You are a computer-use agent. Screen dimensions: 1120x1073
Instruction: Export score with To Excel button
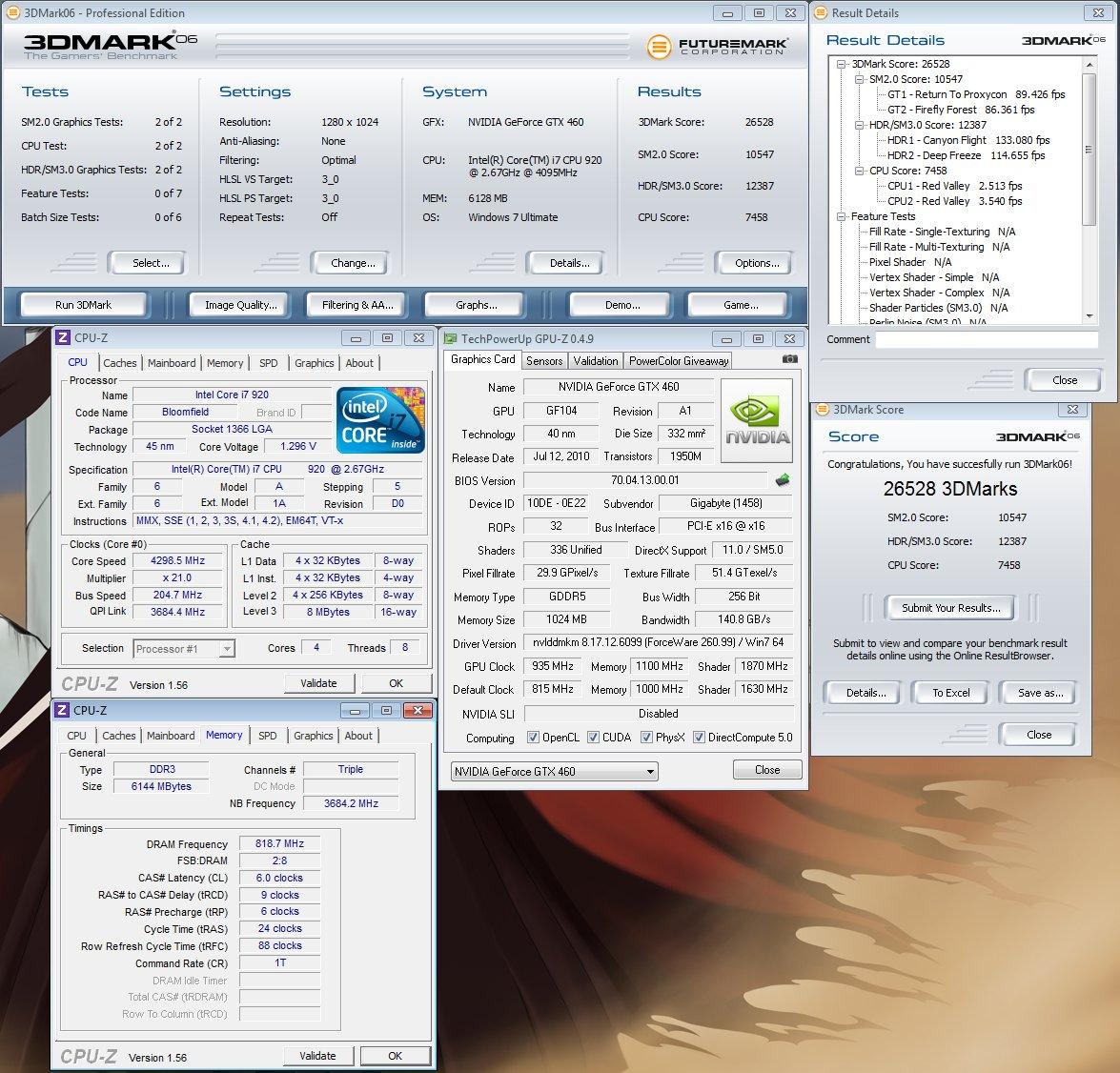click(x=950, y=693)
